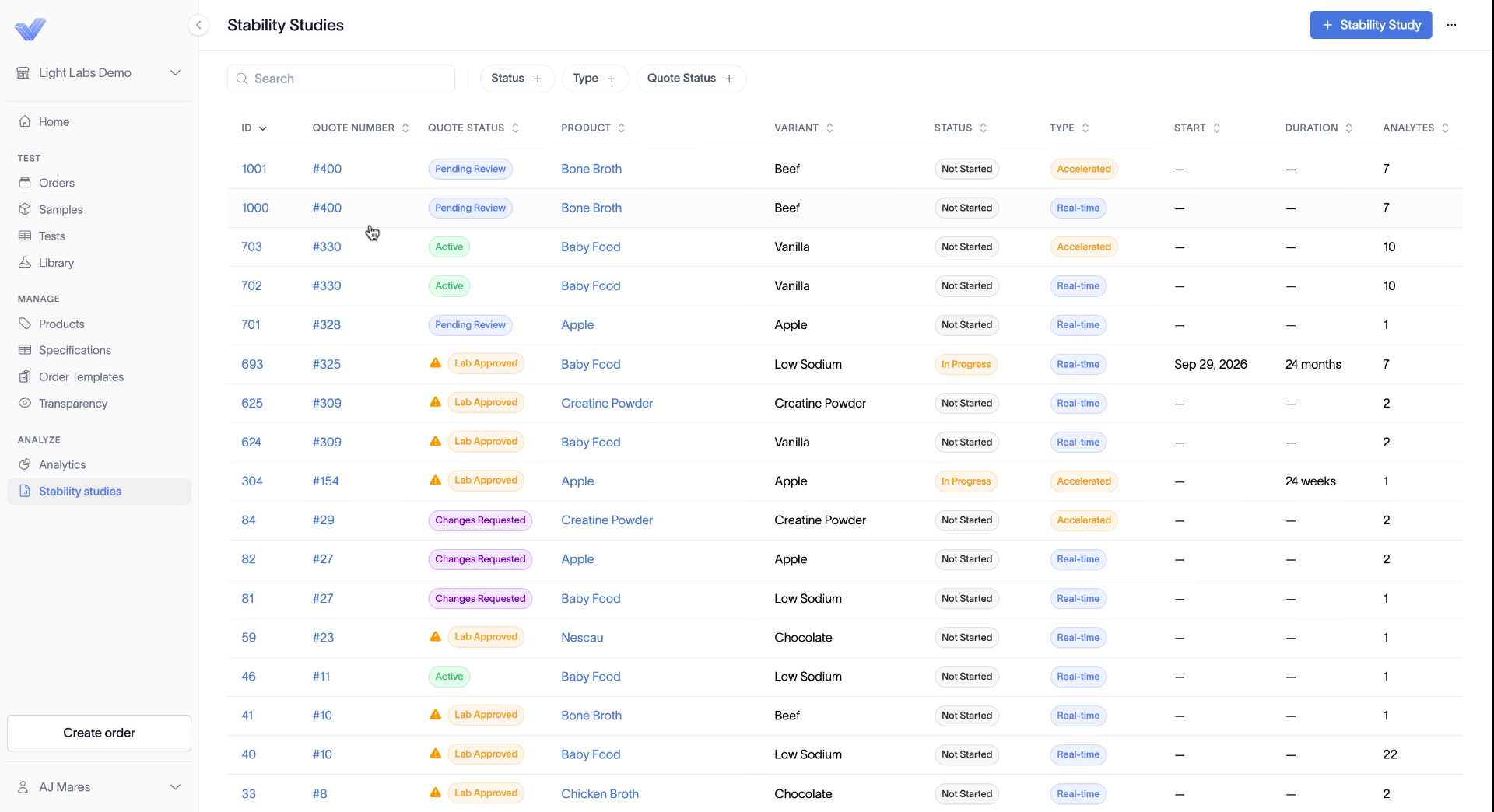Viewport: 1494px width, 812px height.
Task: Click the Home house icon
Action: (x=25, y=121)
